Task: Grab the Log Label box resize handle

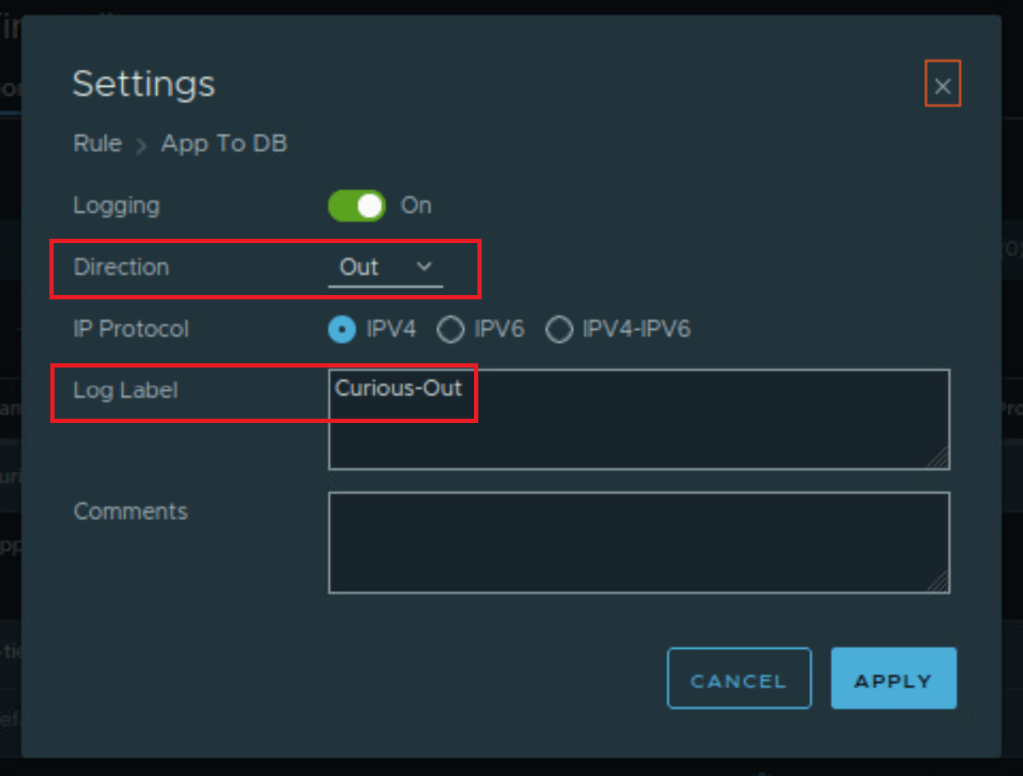Action: [x=938, y=458]
